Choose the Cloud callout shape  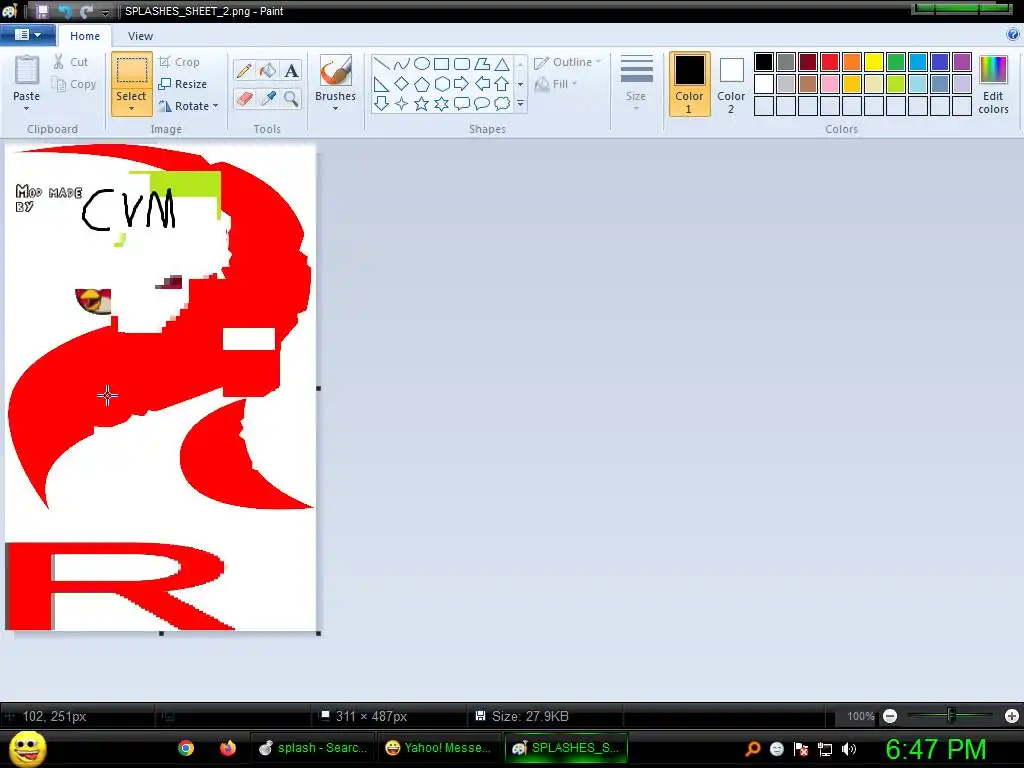[502, 103]
